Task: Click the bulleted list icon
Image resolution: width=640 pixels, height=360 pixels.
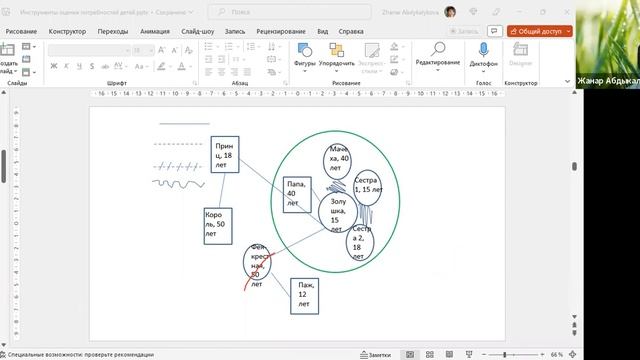Action: point(209,47)
